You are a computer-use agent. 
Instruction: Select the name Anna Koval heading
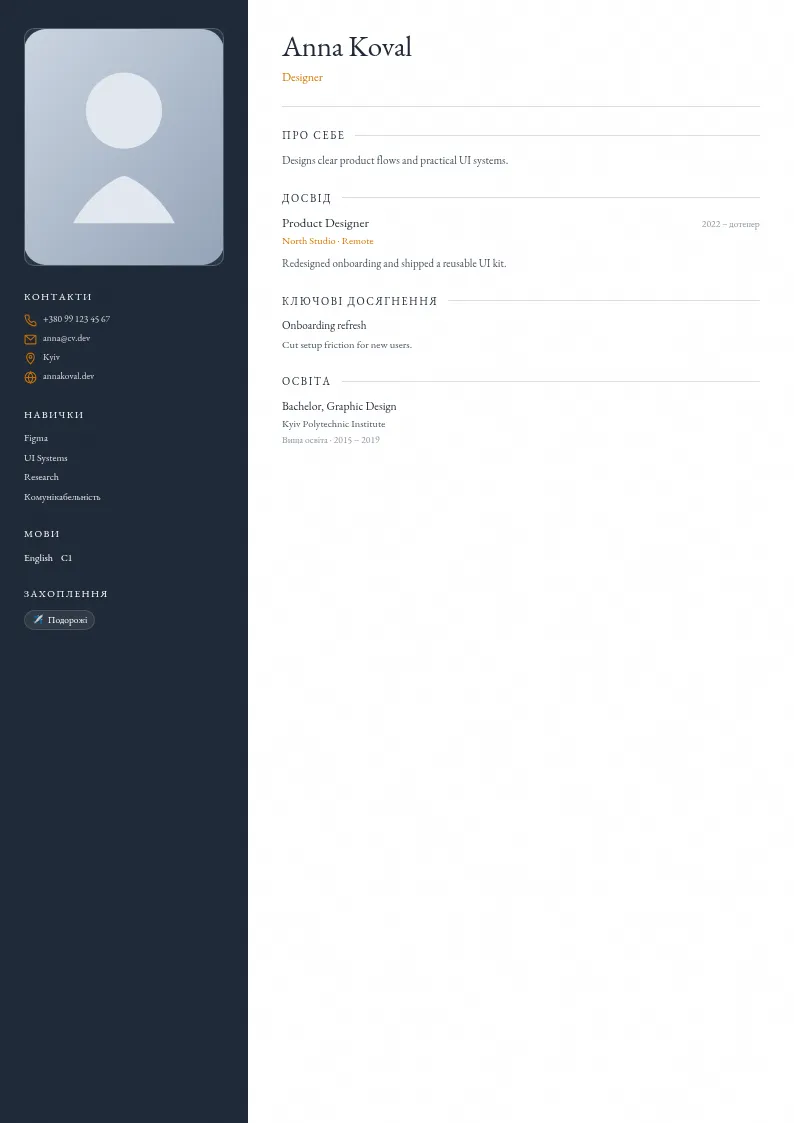point(347,47)
